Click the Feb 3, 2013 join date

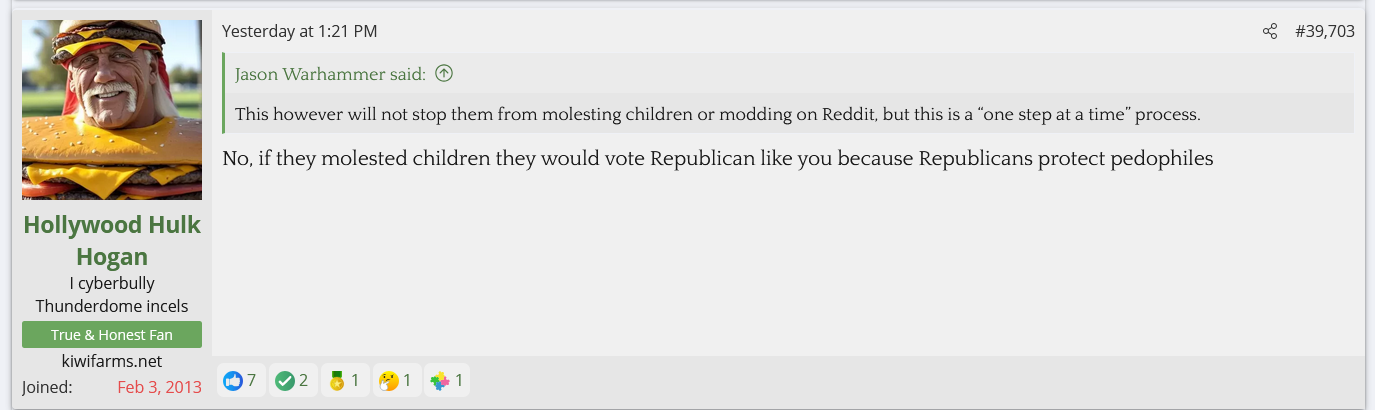(159, 387)
